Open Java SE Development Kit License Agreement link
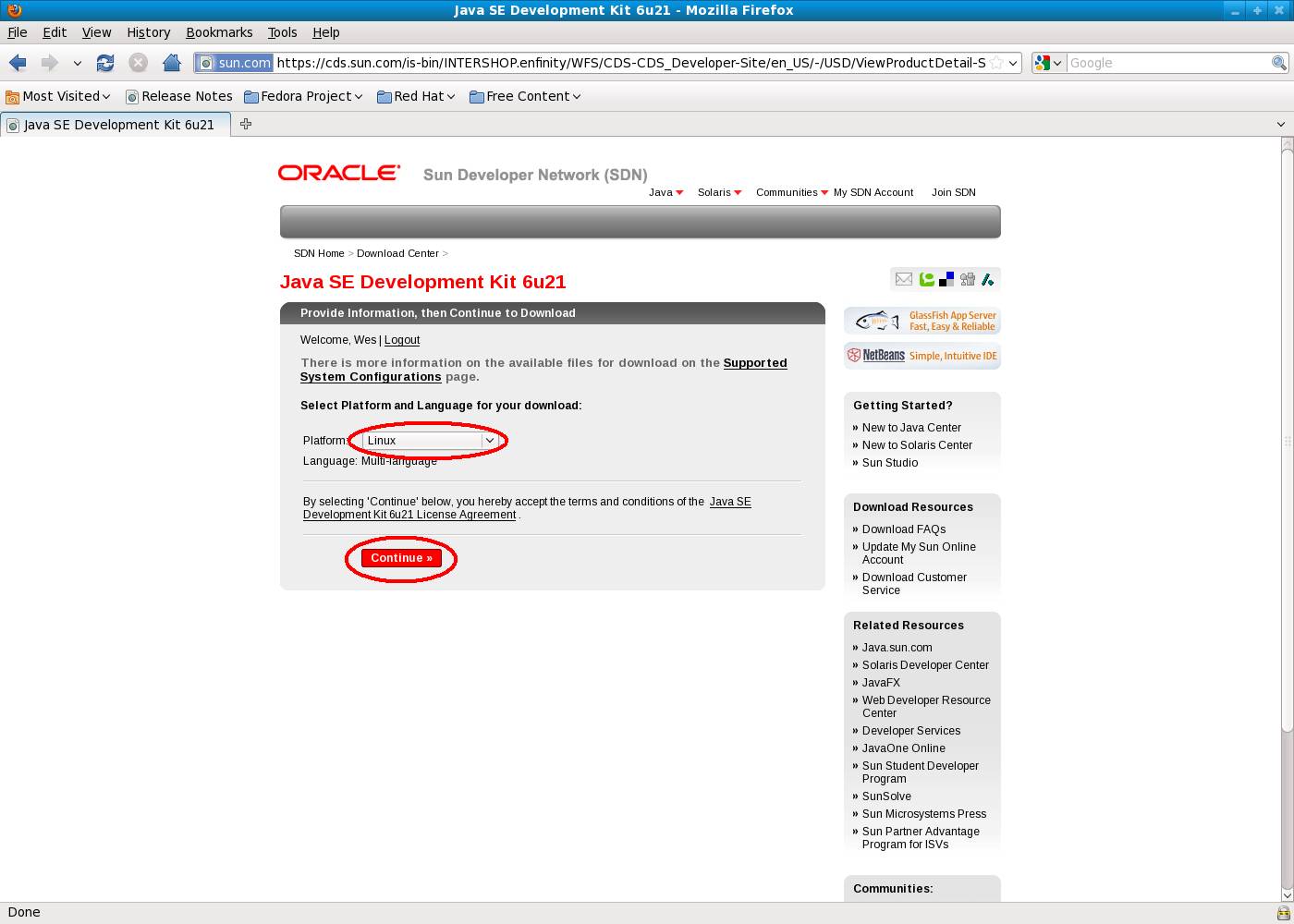 (x=527, y=508)
